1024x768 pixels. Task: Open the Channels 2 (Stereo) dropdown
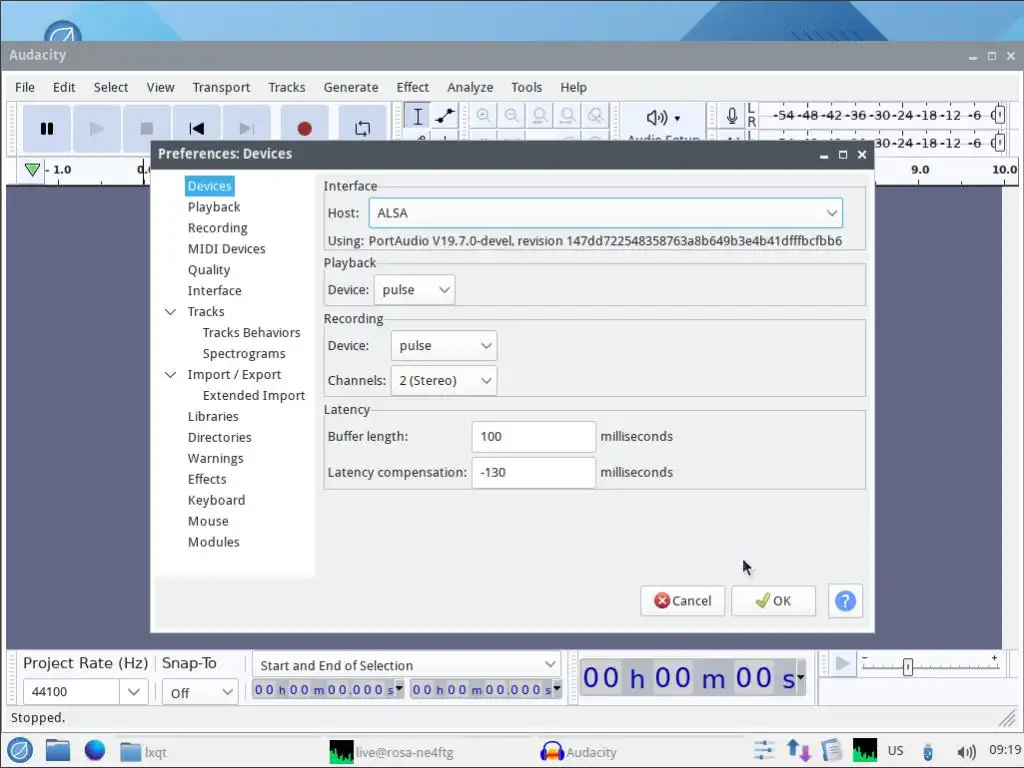click(444, 381)
